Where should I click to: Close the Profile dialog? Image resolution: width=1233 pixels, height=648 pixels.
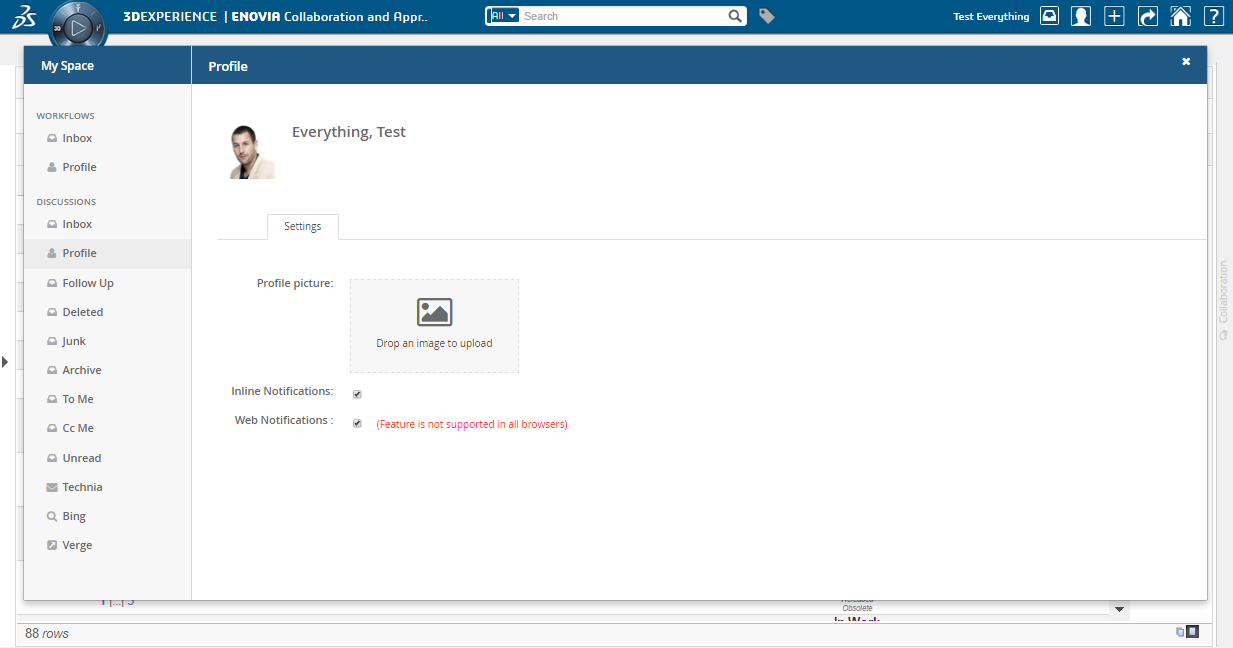point(1186,62)
